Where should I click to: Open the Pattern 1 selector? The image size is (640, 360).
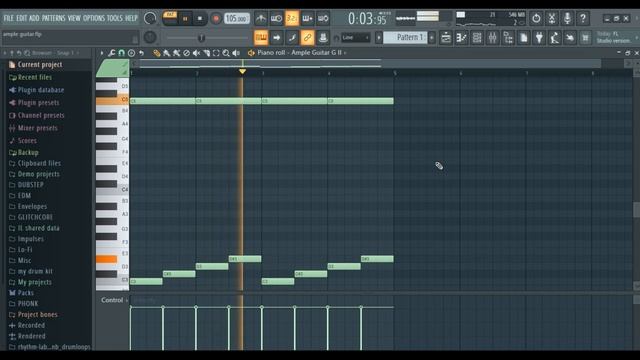tap(406, 38)
